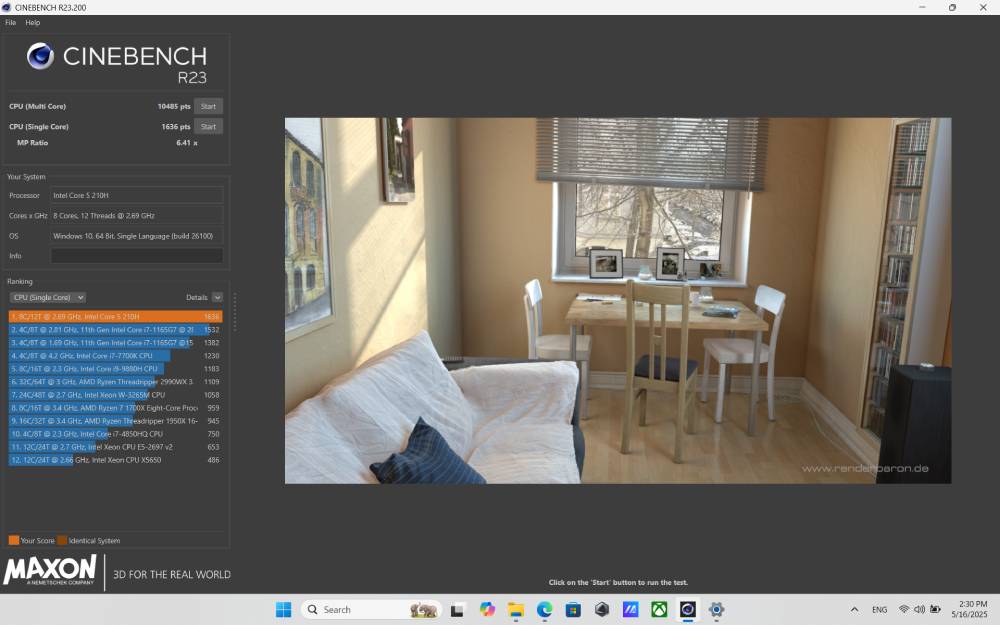Expand the Details arrow in Ranking
Image resolution: width=1000 pixels, height=625 pixels.
click(217, 297)
